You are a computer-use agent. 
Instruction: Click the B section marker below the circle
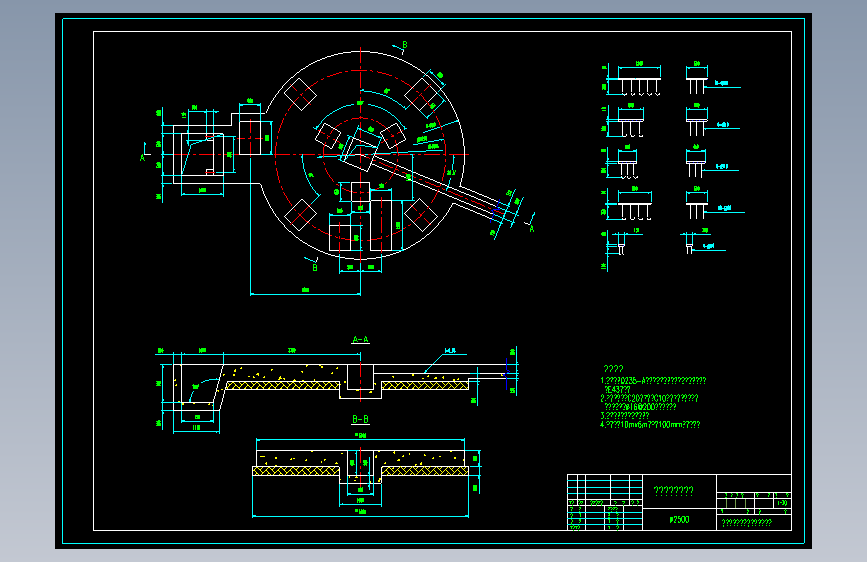click(315, 268)
